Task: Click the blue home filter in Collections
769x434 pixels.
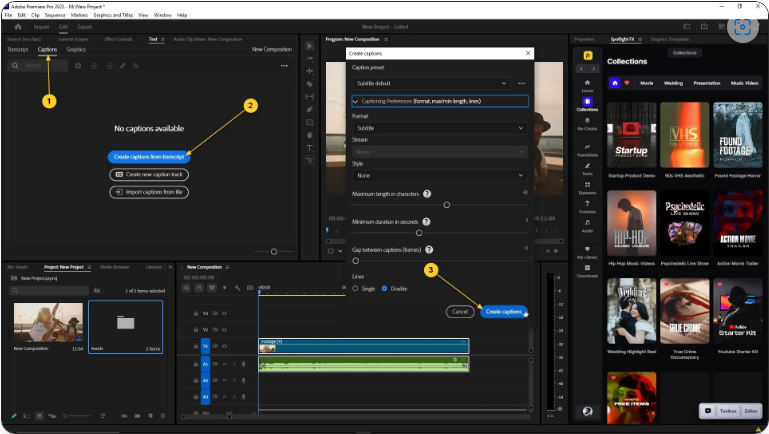Action: [615, 83]
